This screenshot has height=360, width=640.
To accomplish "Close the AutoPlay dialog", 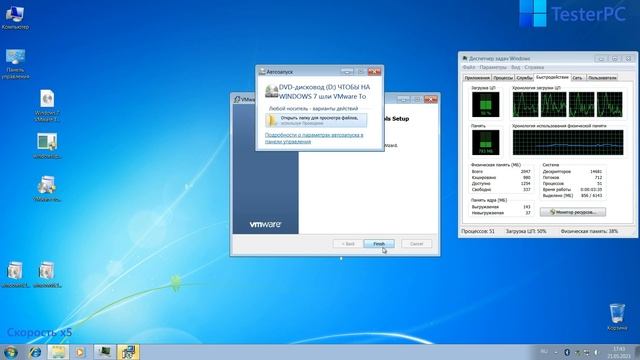I will tap(374, 72).
